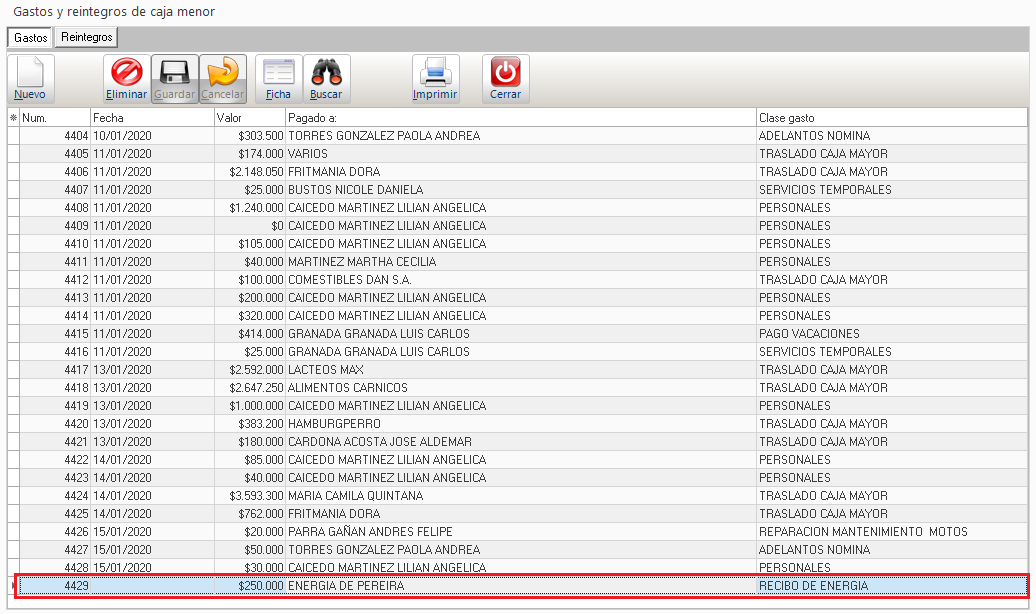
Task: Click the Valor column header
Action: pyautogui.click(x=250, y=118)
